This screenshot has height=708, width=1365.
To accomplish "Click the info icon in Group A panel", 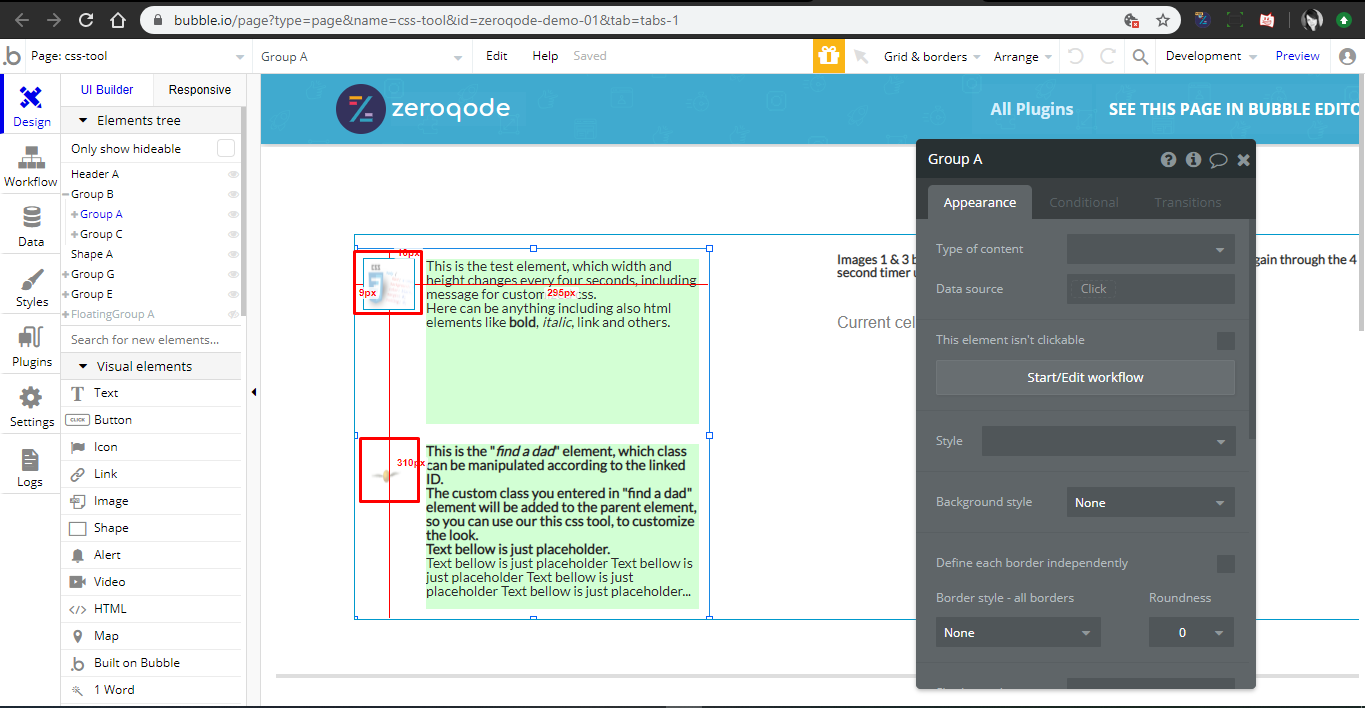I will pyautogui.click(x=1193, y=159).
